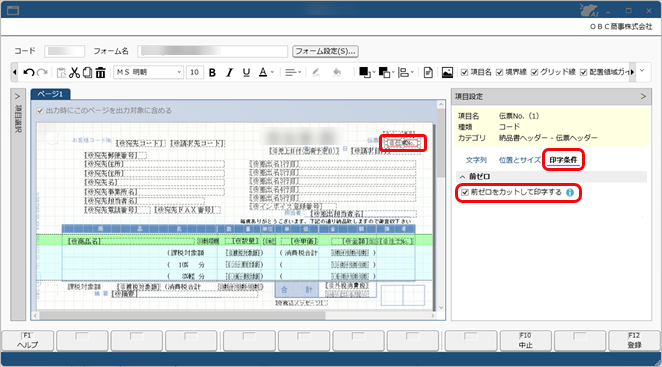This screenshot has width=662, height=367.
Task: Expand toolbar overflow chevron
Action: (642, 71)
